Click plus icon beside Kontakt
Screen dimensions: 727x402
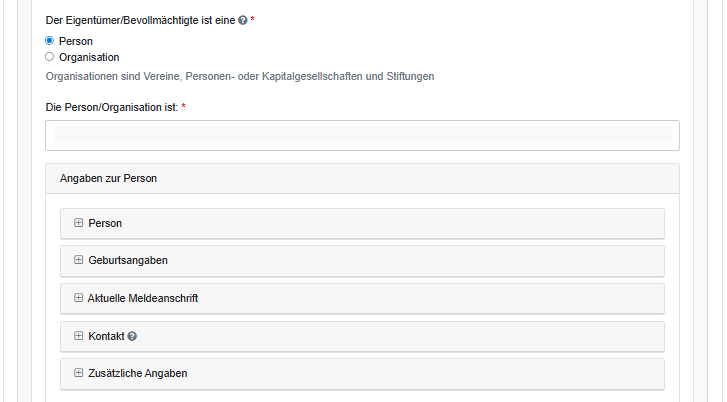coord(79,336)
